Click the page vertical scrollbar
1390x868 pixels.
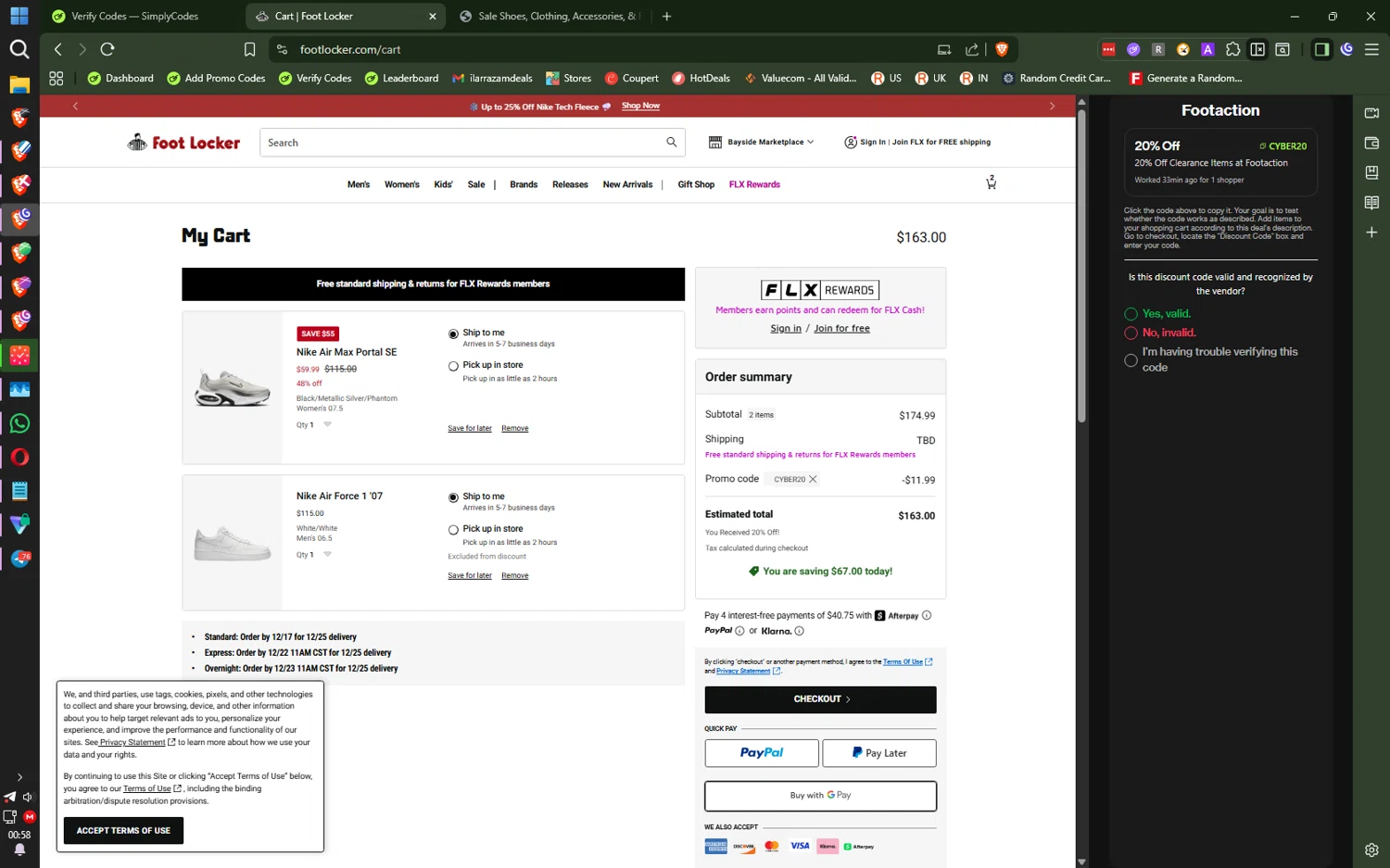tap(1081, 266)
